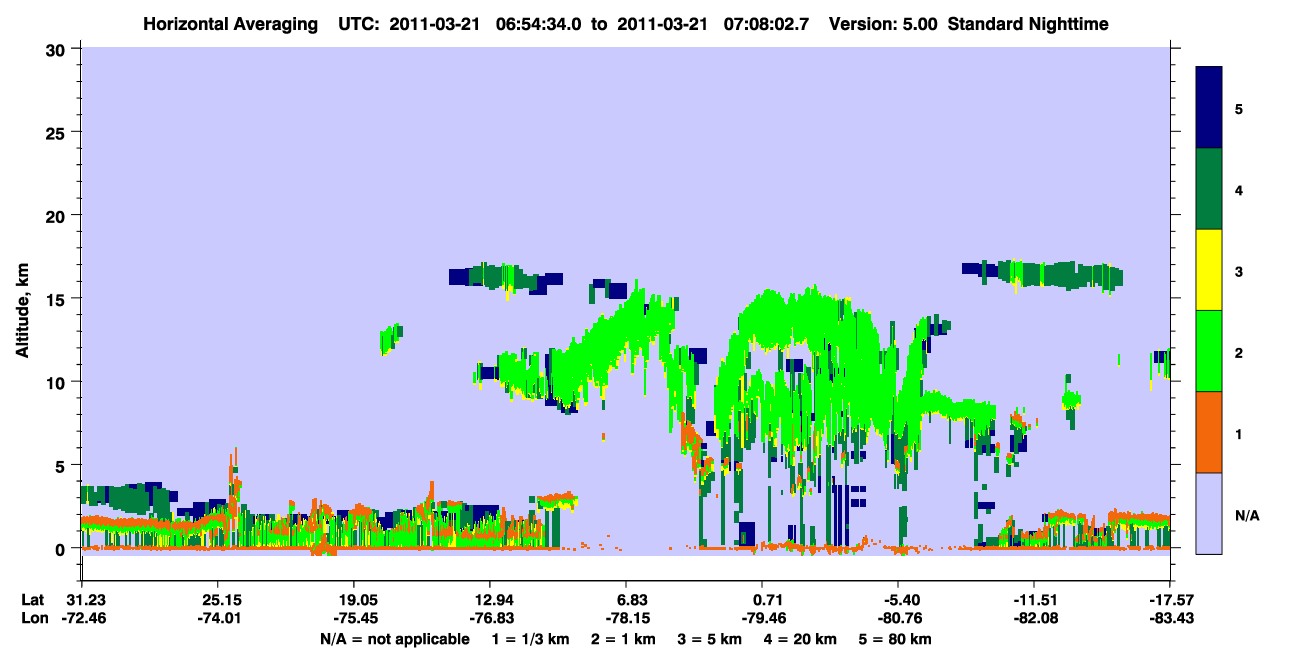Click the longitude value -79.46

(762, 619)
